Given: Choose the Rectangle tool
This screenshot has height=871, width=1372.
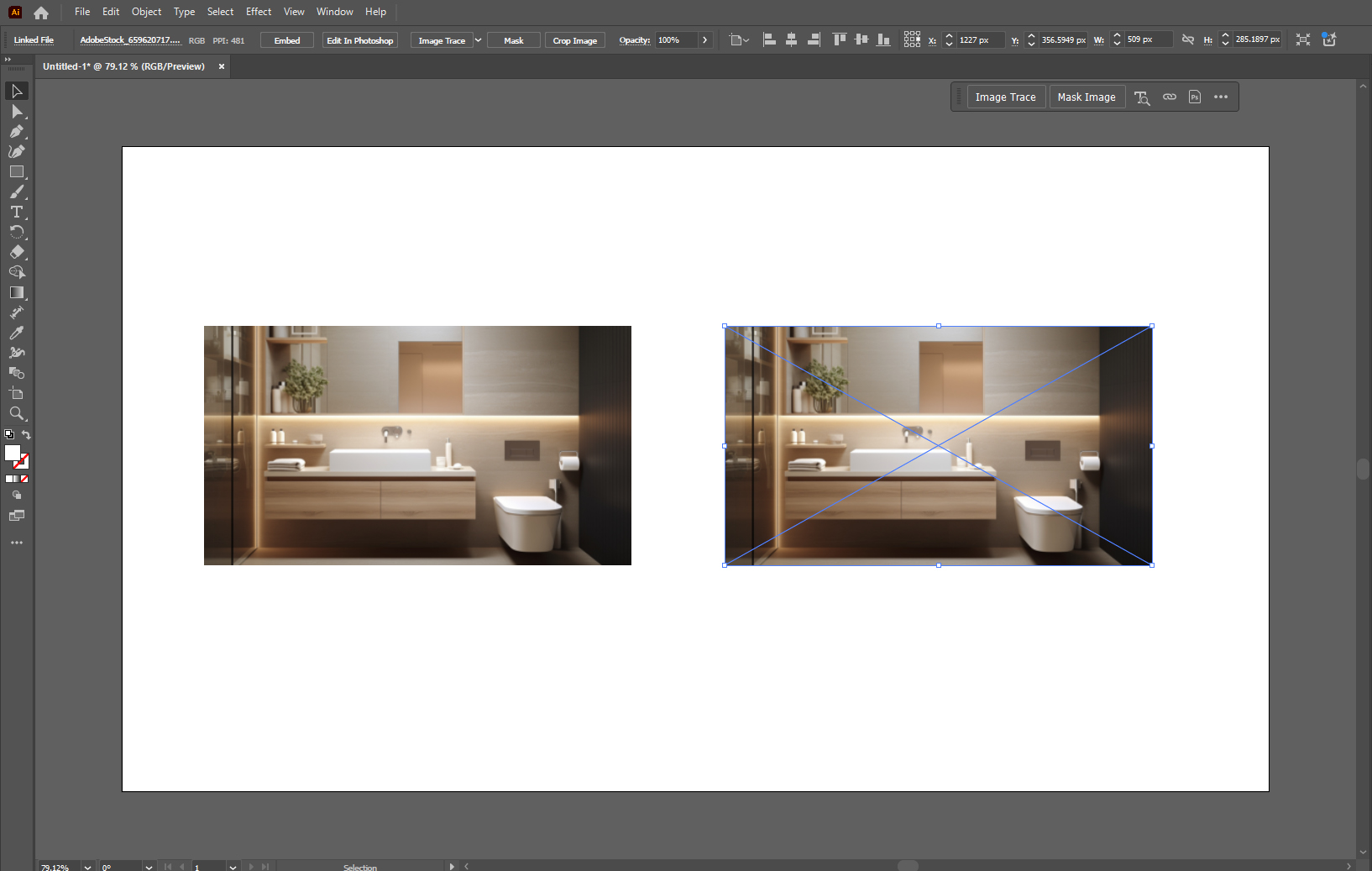Looking at the screenshot, I should [x=16, y=171].
